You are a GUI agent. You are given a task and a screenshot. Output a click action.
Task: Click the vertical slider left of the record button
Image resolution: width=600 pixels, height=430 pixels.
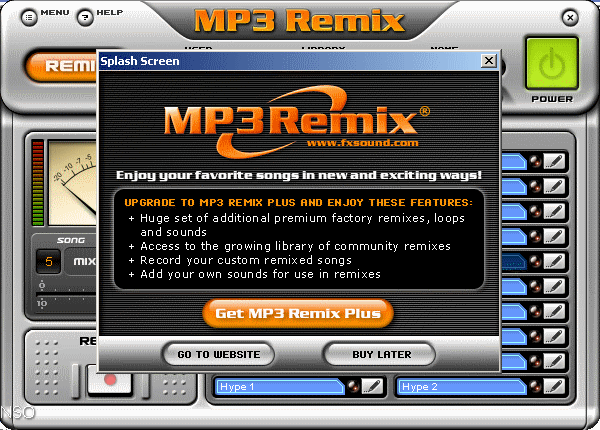pyautogui.click(x=76, y=380)
